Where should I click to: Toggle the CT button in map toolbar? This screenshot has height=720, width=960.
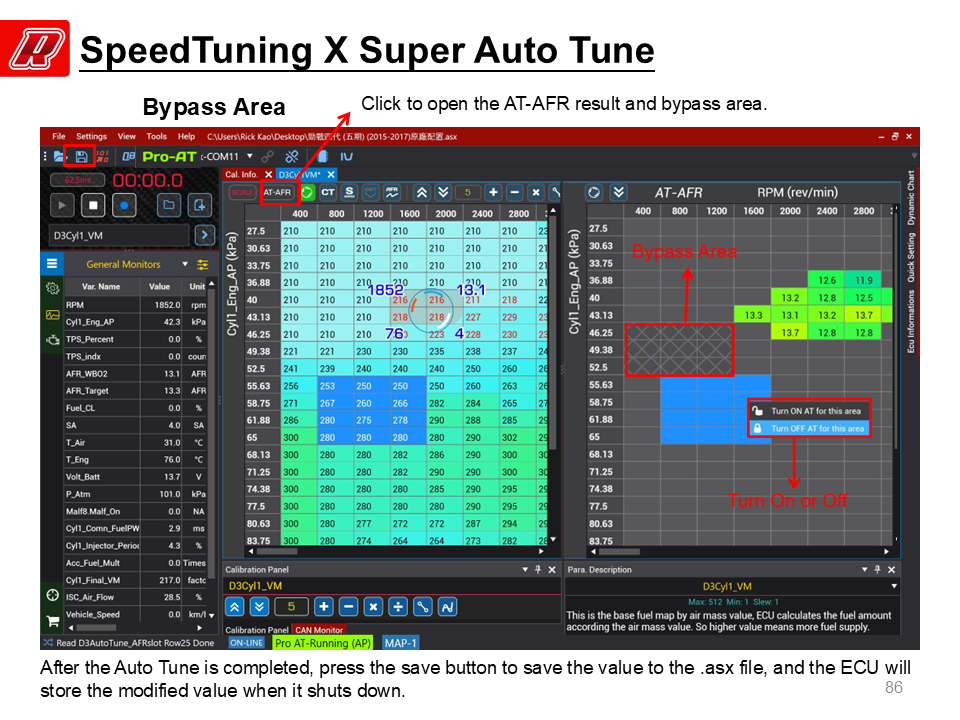click(x=328, y=193)
